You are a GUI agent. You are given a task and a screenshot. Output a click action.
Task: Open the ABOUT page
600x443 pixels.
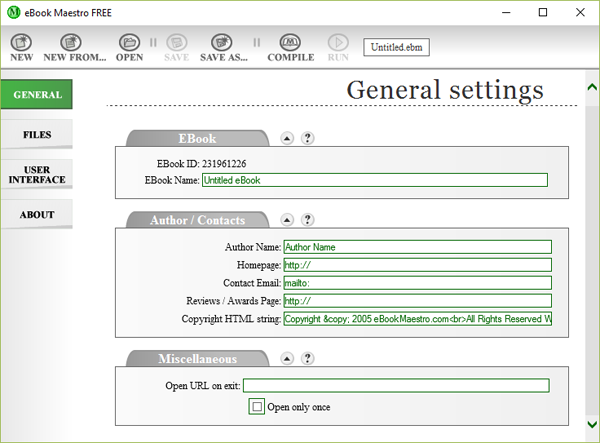[x=37, y=215]
